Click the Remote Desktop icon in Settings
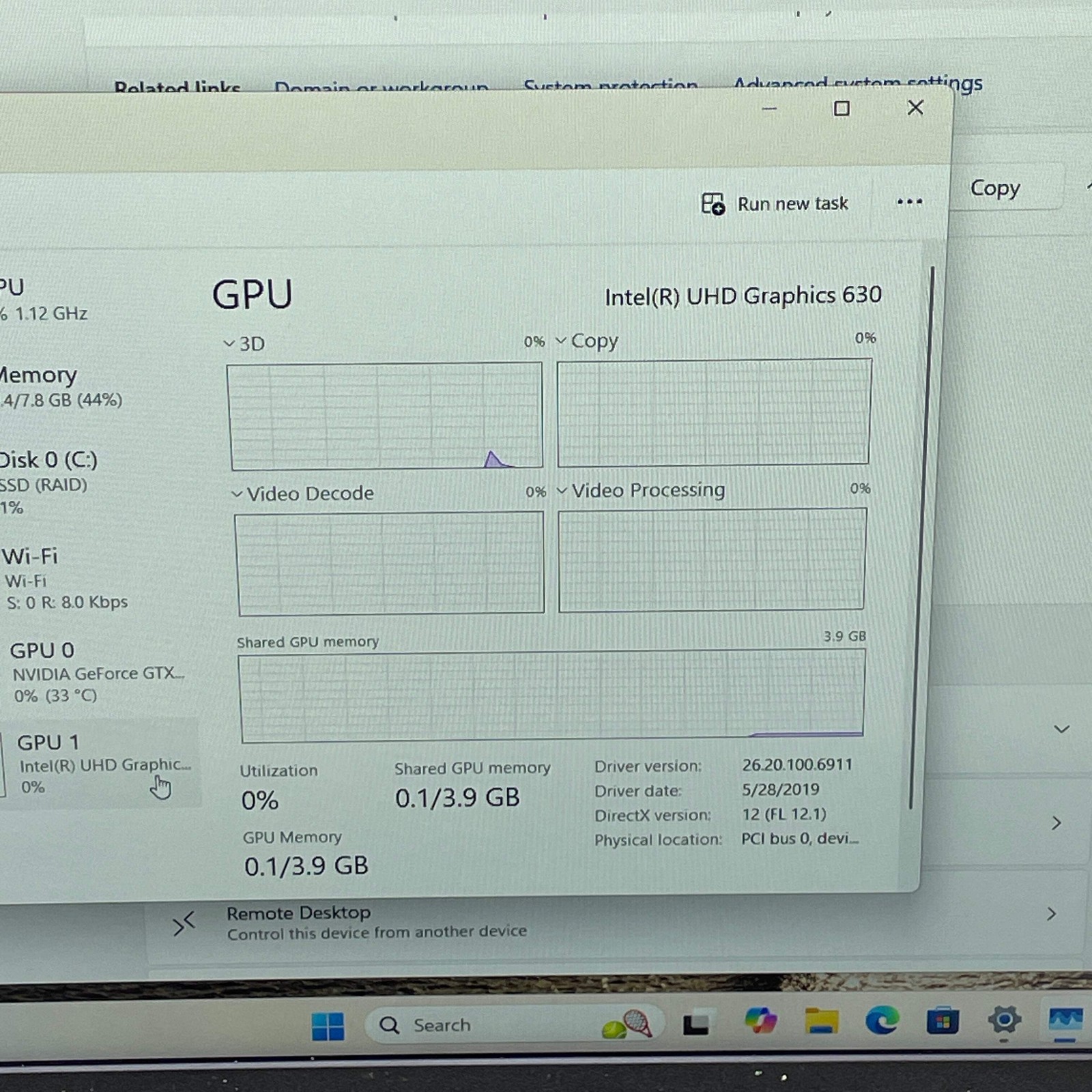This screenshot has width=1092, height=1092. [x=184, y=924]
